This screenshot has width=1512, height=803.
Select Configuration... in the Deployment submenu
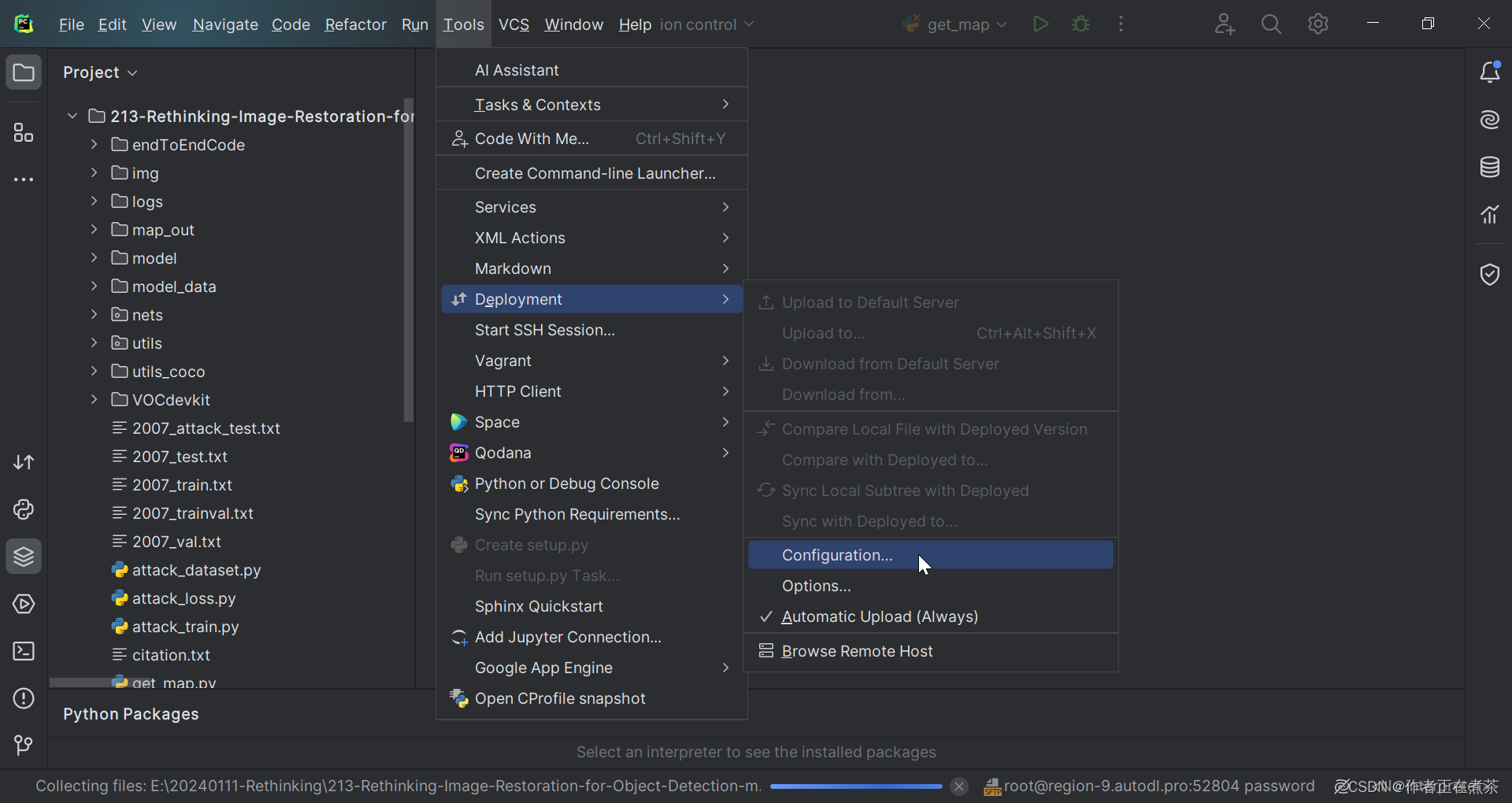tap(836, 555)
